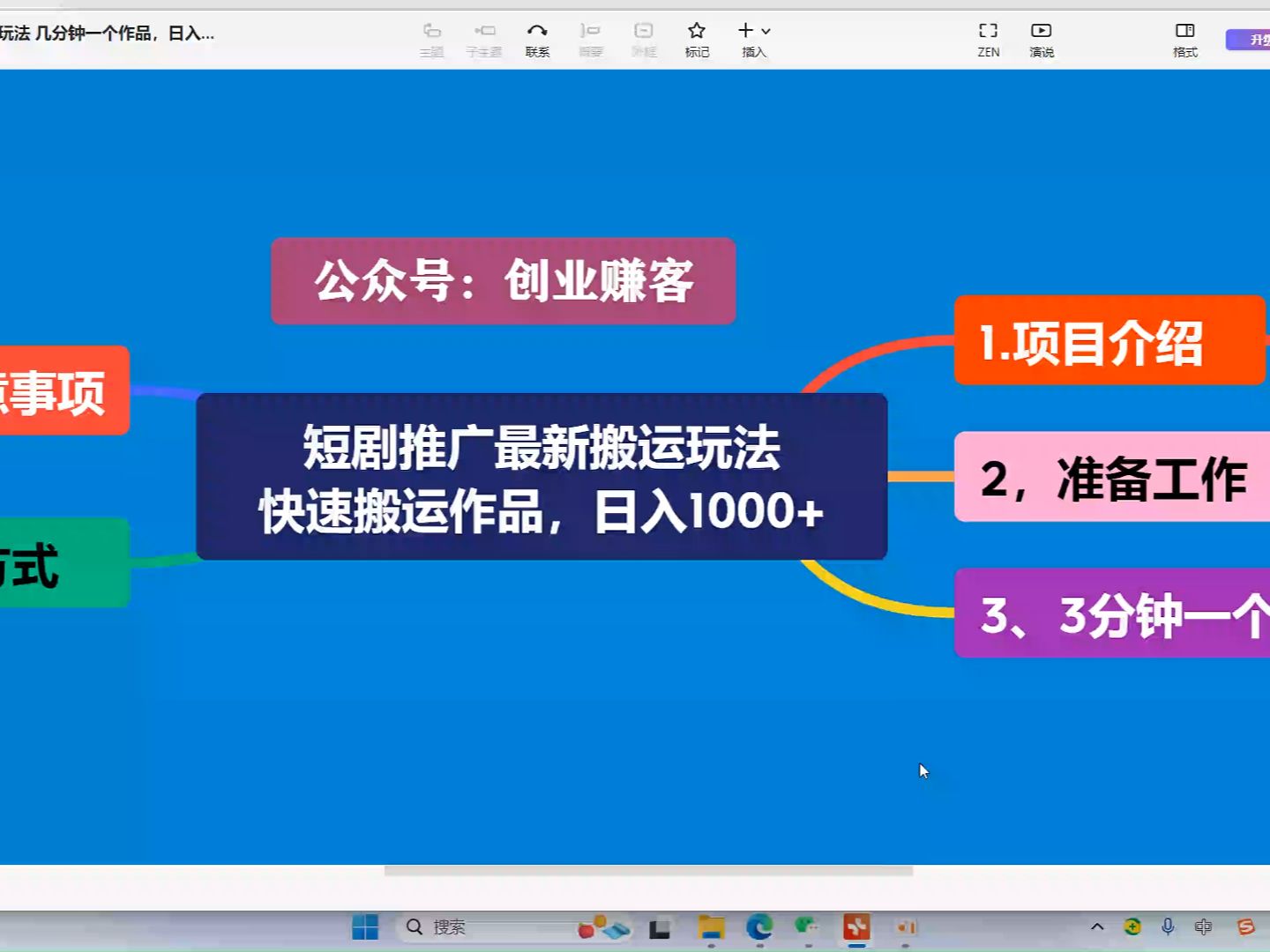
Task: Select the purple topic 3、3分钟一个
Action: pyautogui.click(x=1113, y=614)
